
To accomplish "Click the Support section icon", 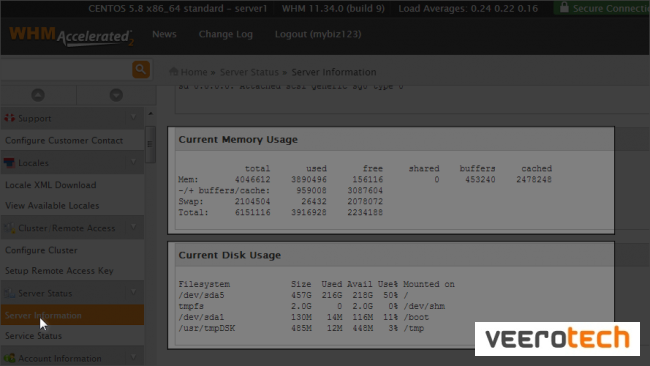I will pyautogui.click(x=9, y=118).
